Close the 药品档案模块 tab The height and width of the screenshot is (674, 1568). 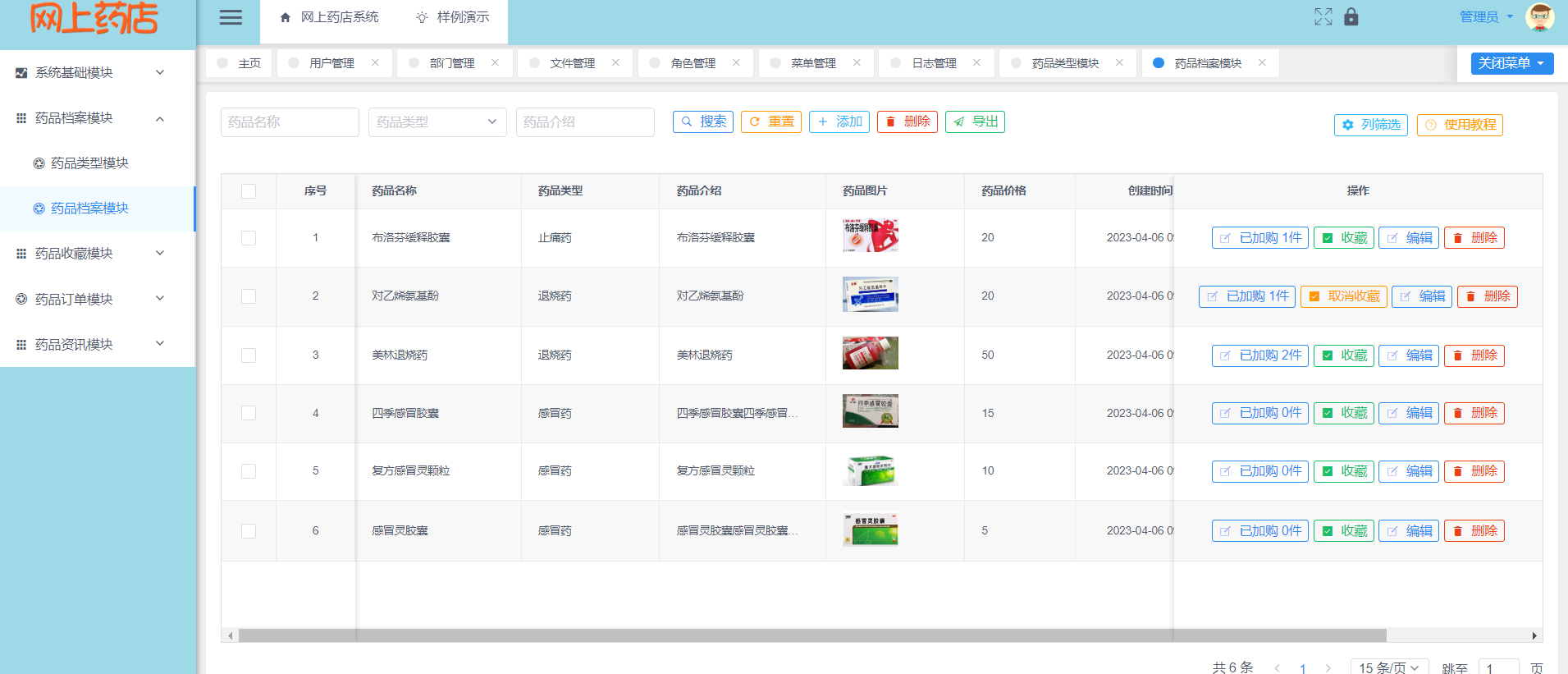pos(1262,62)
